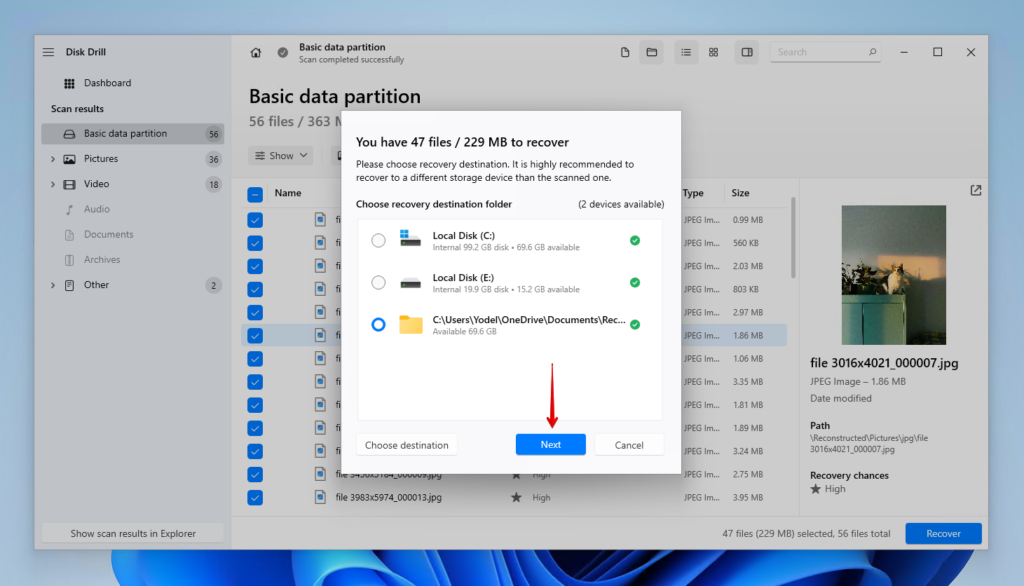The width and height of the screenshot is (1024, 586).
Task: Select the list view icon
Action: (x=686, y=51)
